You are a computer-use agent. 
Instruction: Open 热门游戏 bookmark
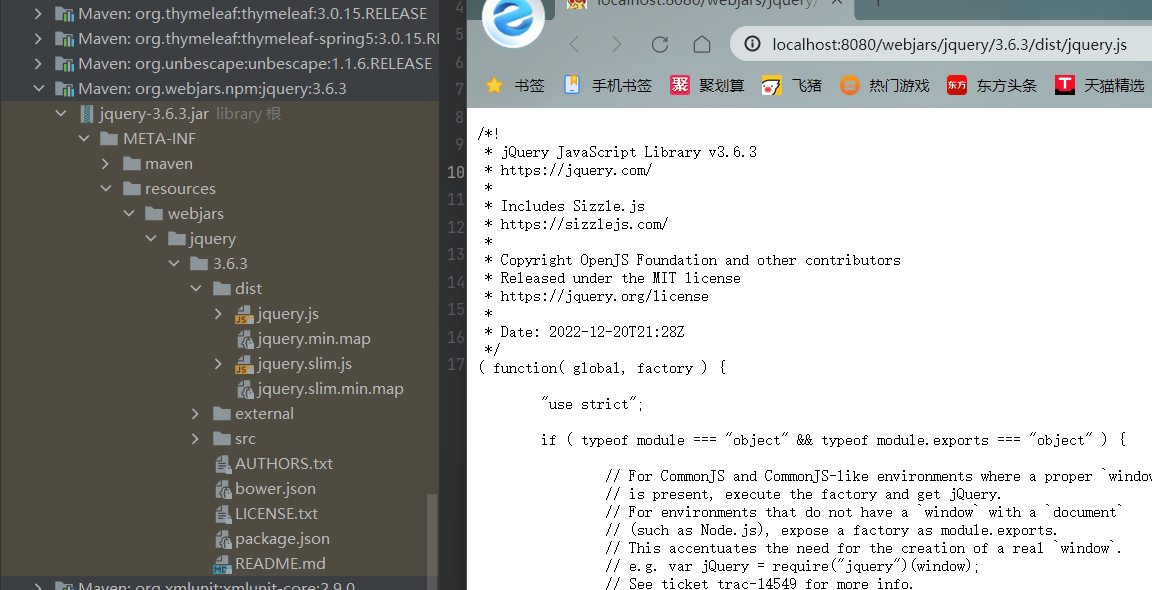pyautogui.click(x=885, y=86)
